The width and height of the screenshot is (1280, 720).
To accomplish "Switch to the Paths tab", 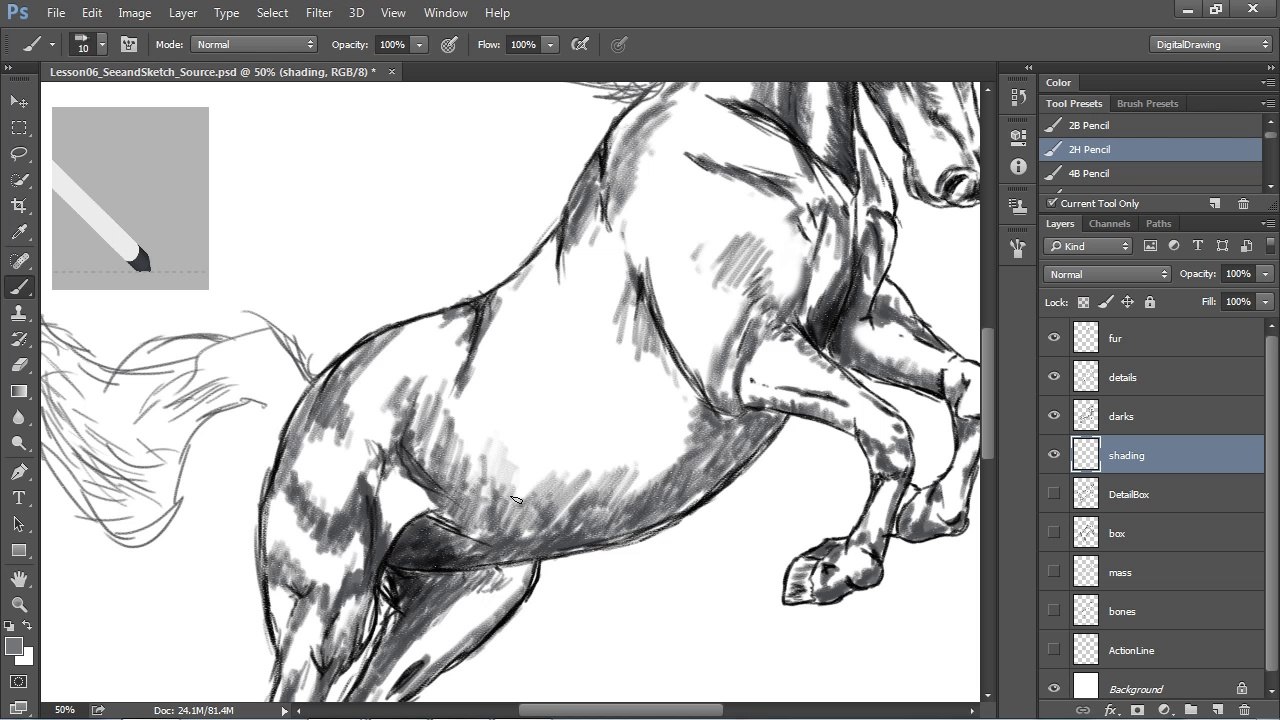I will click(1158, 224).
